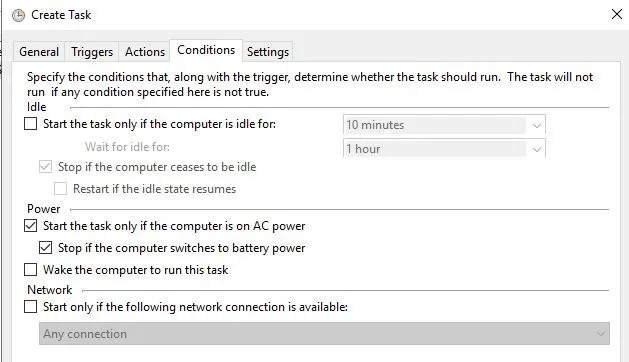Check start only if network connection available
Screen dimensions: 629x362
pyautogui.click(x=30, y=307)
